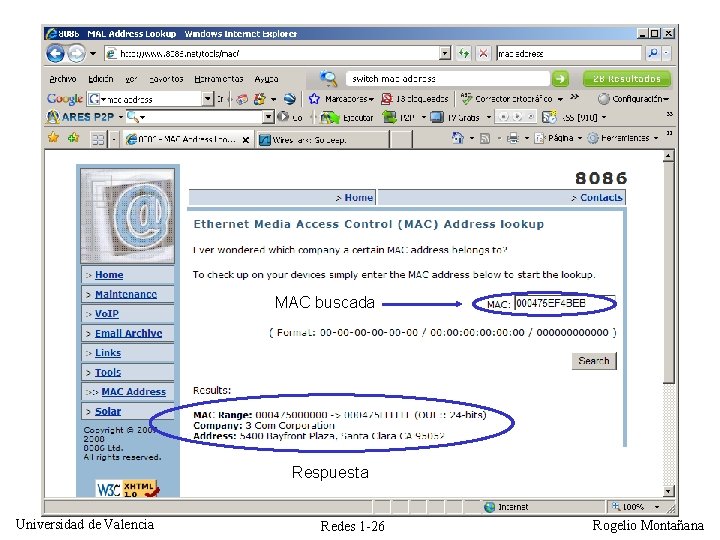Open the Herramientas gear command button

point(624,138)
